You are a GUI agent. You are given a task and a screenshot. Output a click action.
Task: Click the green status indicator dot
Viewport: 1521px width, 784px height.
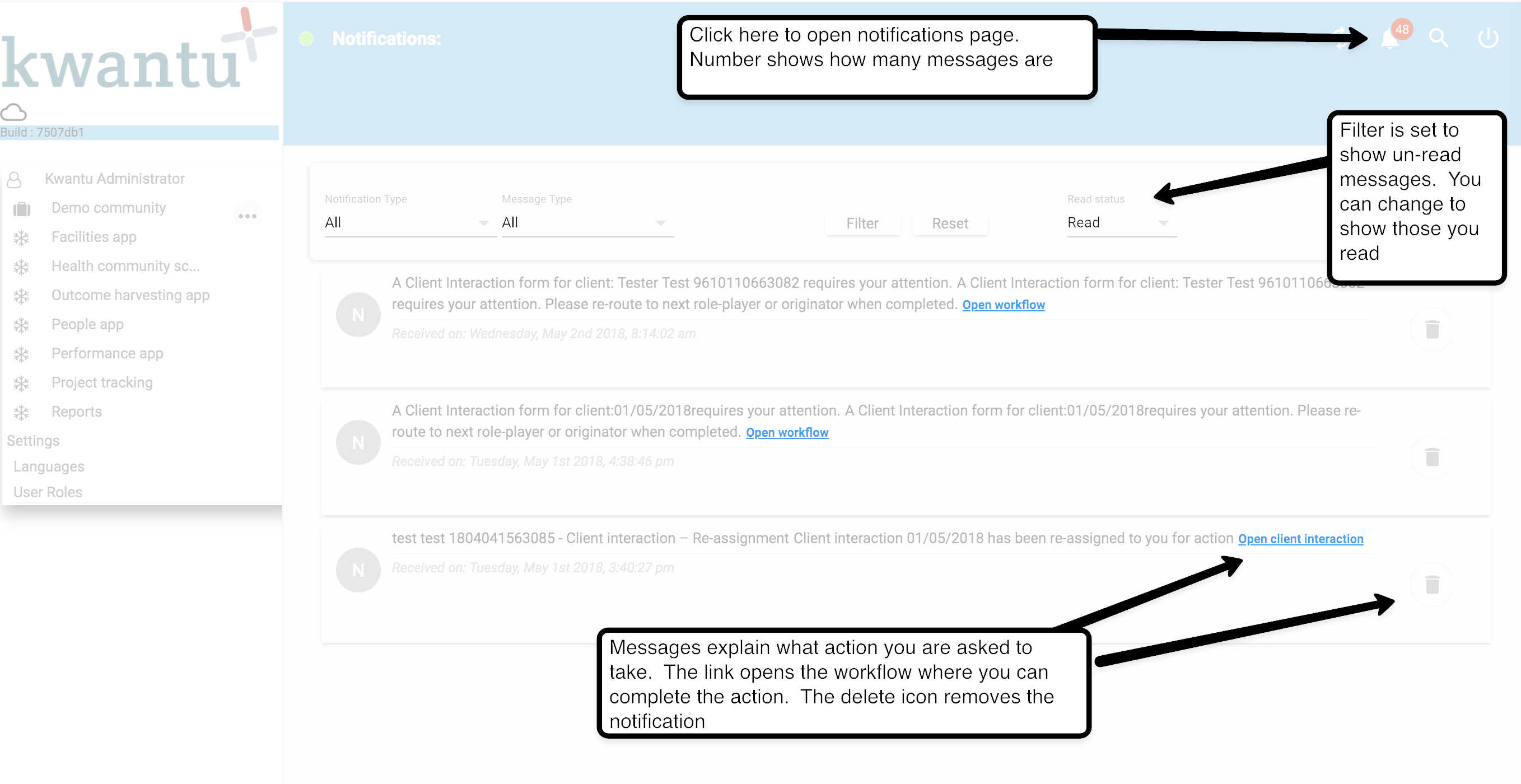pos(306,39)
